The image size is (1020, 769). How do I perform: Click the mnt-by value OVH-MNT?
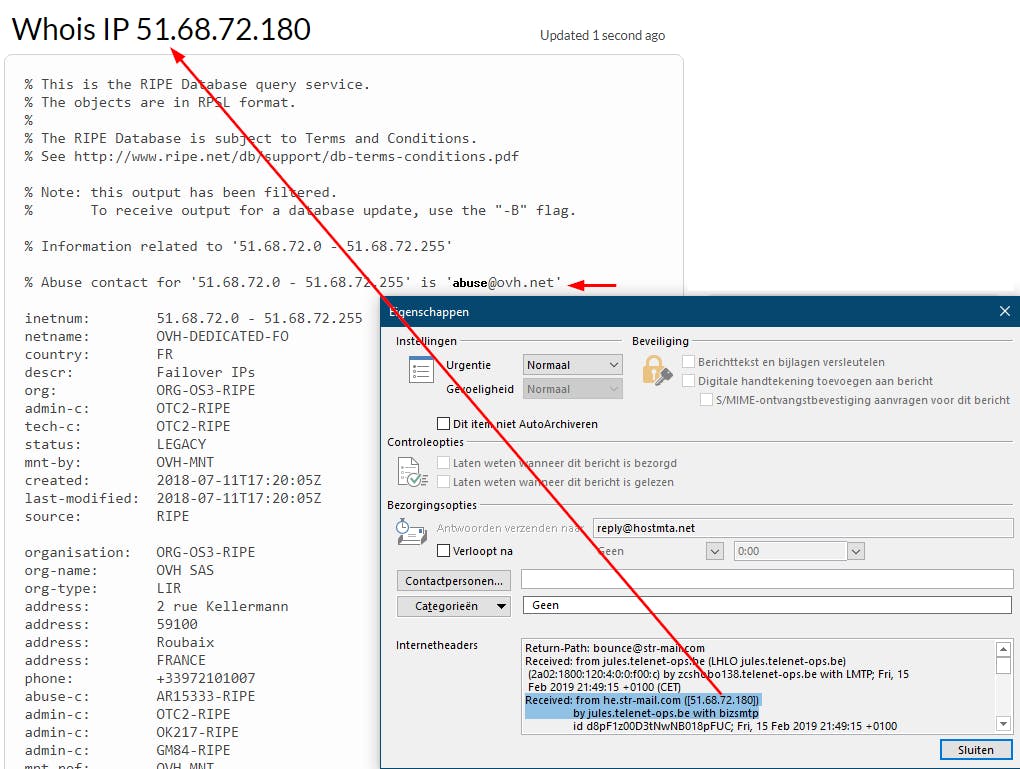[x=185, y=462]
